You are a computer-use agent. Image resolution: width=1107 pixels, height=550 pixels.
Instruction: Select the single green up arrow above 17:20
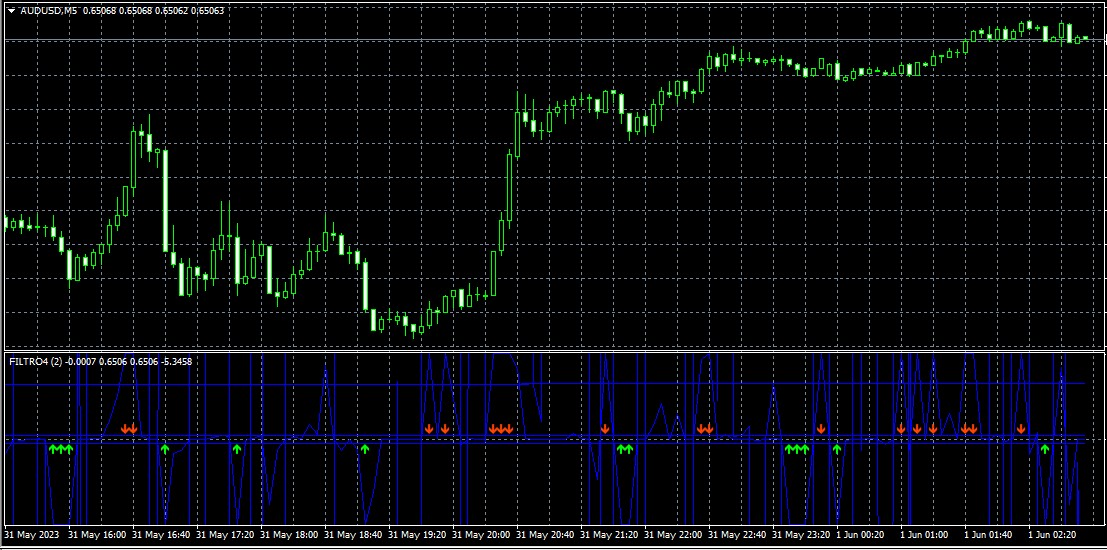pyautogui.click(x=237, y=448)
